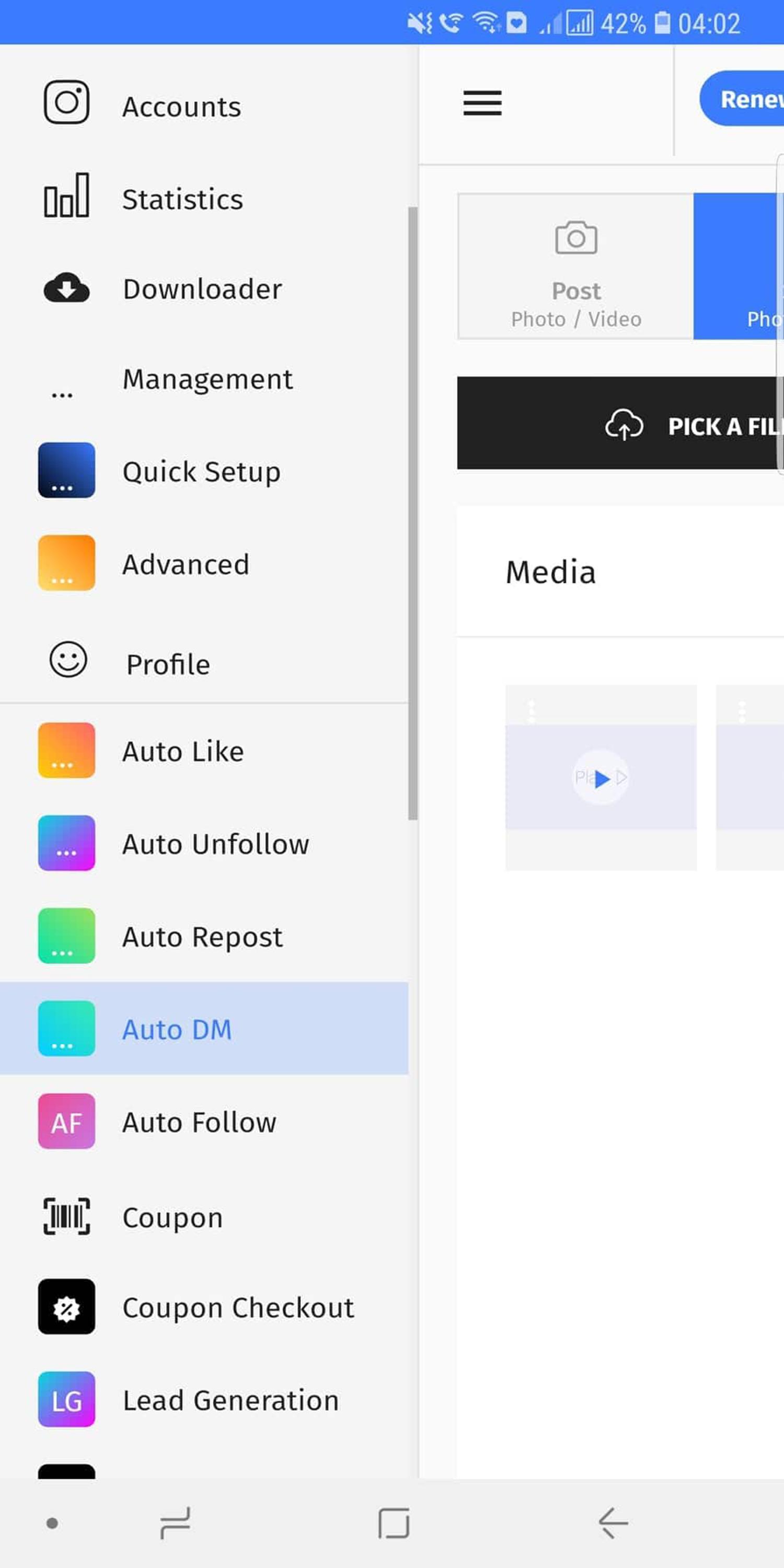Tap the Quick Setup blue icon
784x1568 pixels.
(66, 470)
